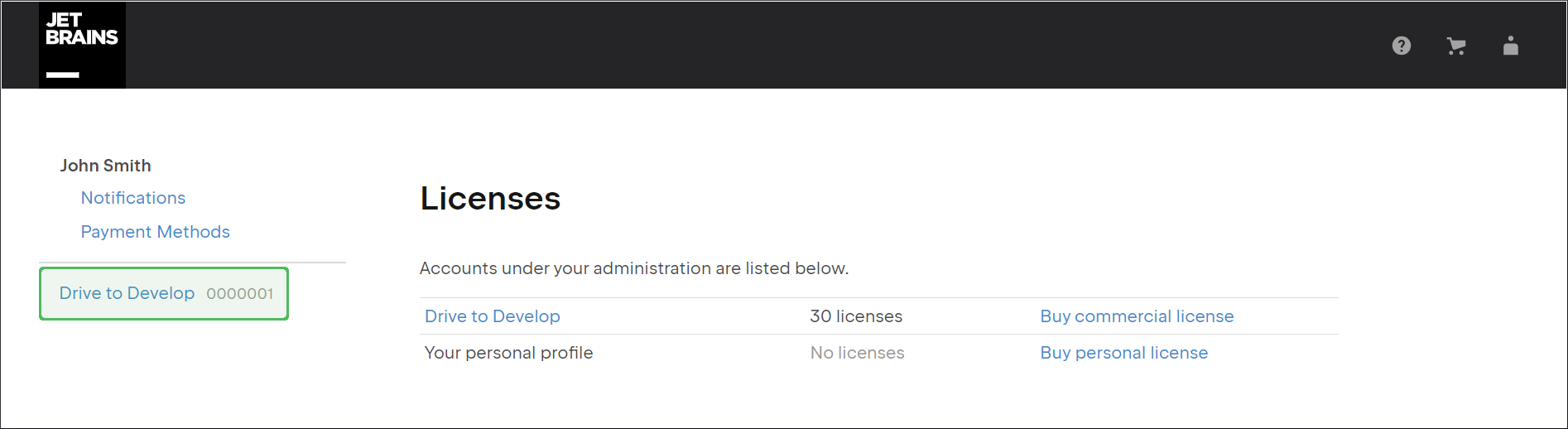
Task: Open the shopping cart
Action: click(1455, 46)
